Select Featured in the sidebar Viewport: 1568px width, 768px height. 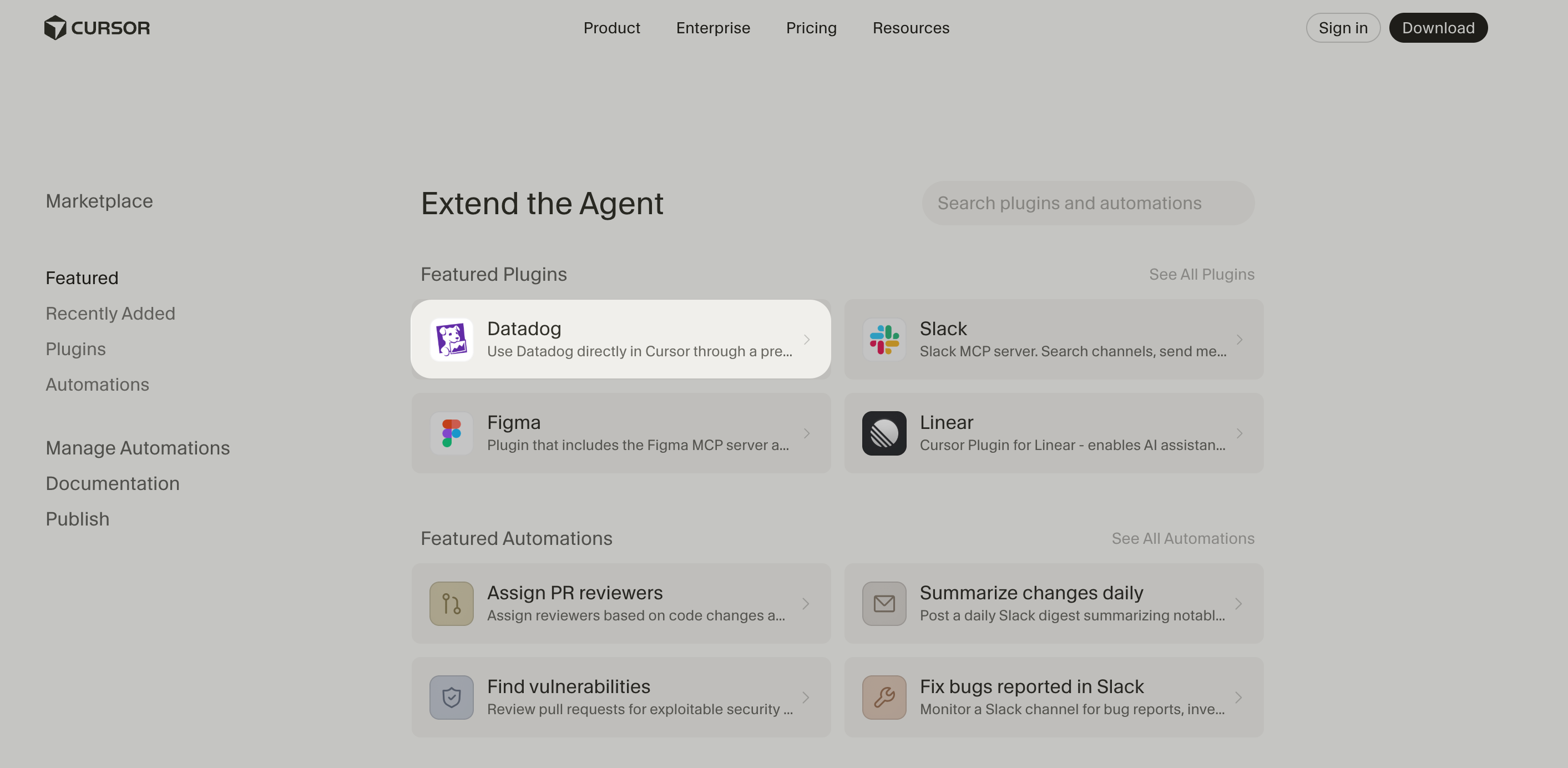click(x=82, y=278)
